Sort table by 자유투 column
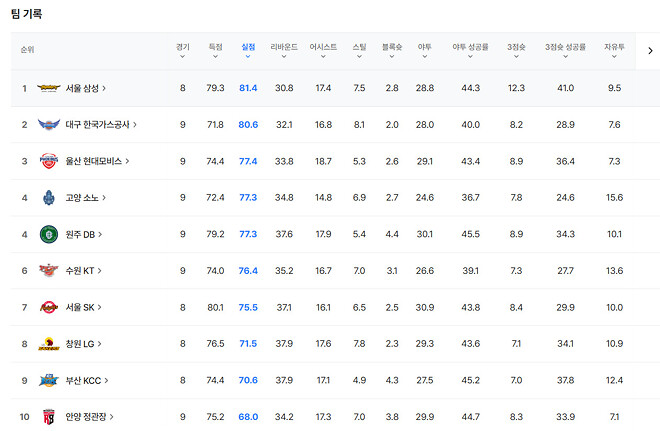Image resolution: width=660 pixels, height=431 pixels. point(614,51)
